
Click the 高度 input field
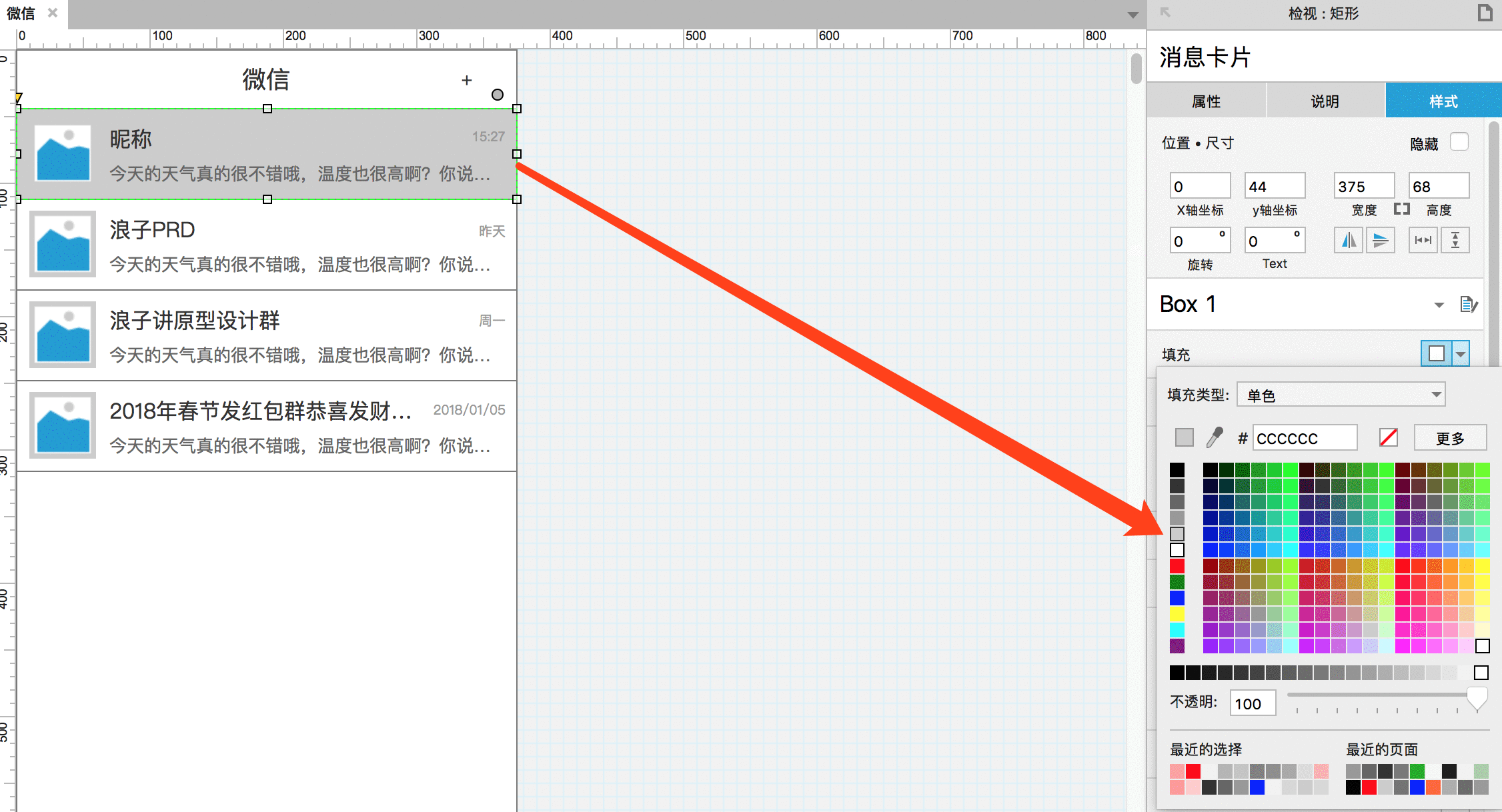pyautogui.click(x=1439, y=186)
